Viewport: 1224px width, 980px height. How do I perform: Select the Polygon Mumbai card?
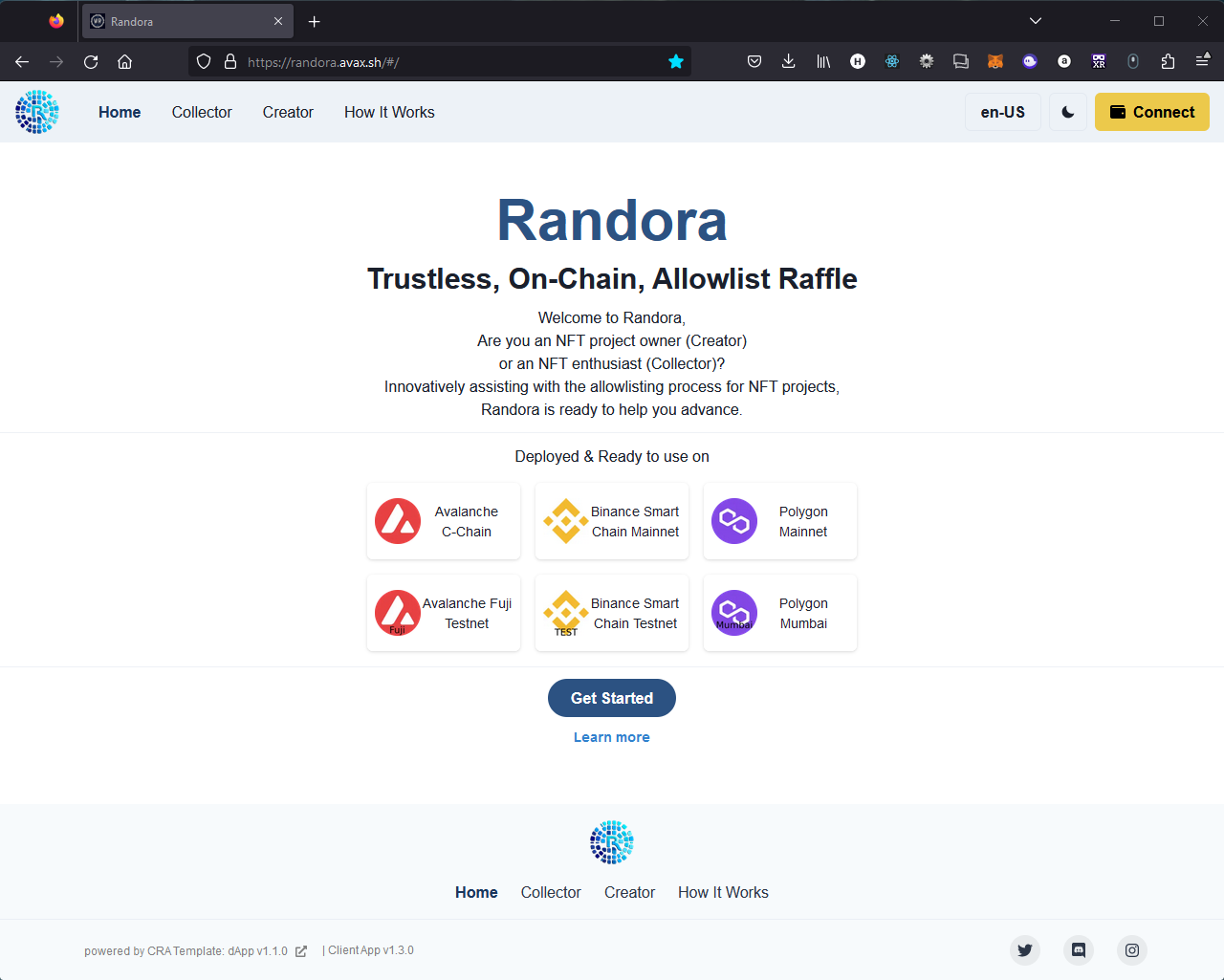coord(780,613)
